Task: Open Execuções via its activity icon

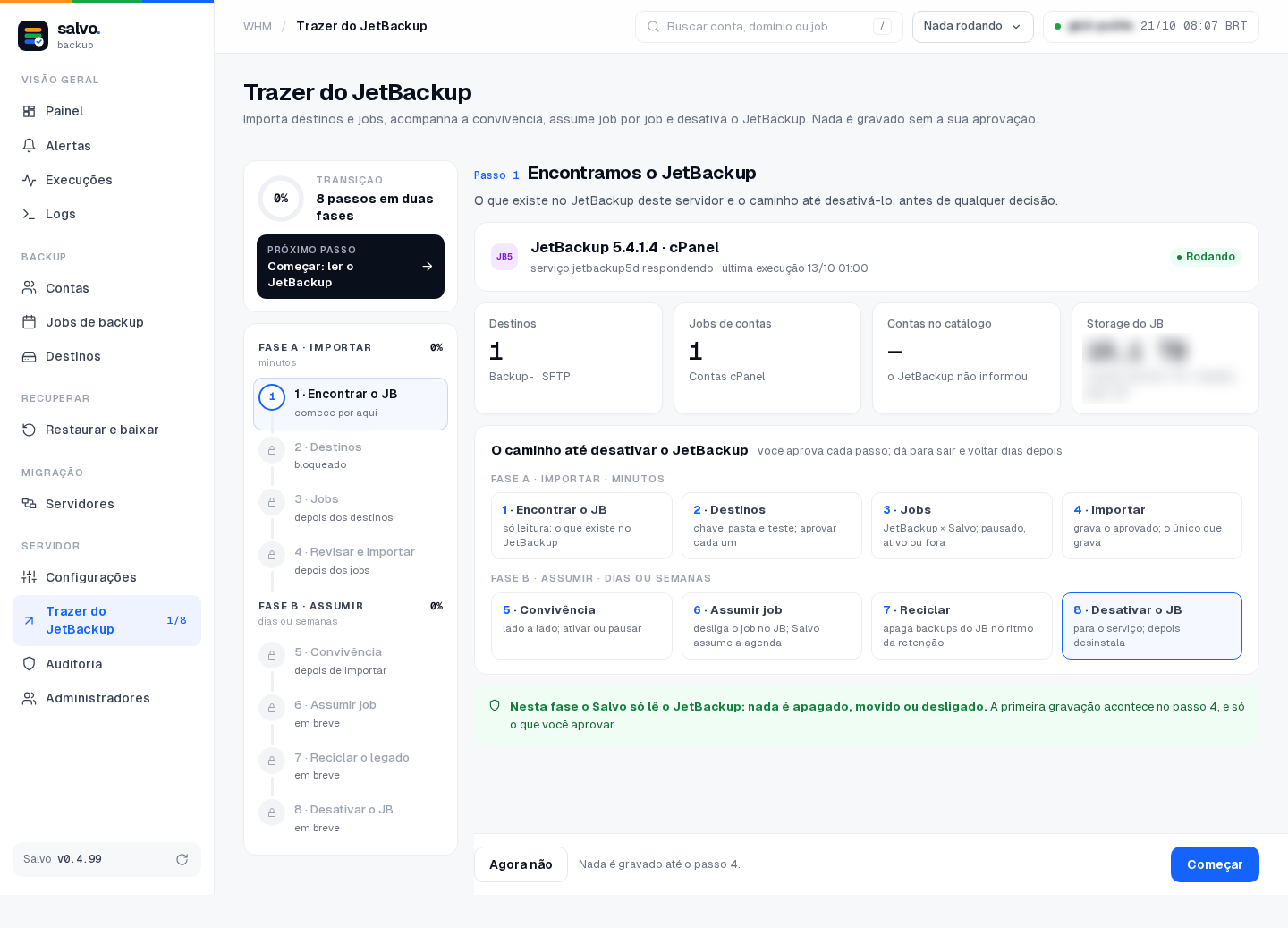Action: (30, 180)
